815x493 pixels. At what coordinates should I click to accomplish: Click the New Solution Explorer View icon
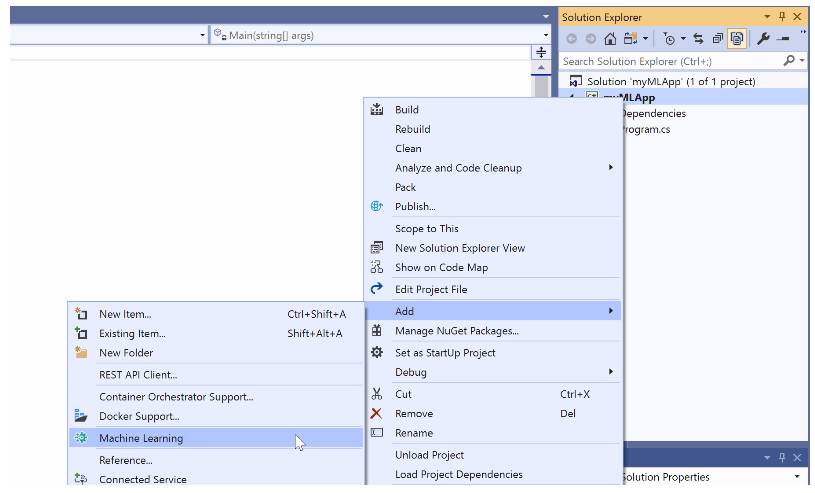pyautogui.click(x=377, y=248)
